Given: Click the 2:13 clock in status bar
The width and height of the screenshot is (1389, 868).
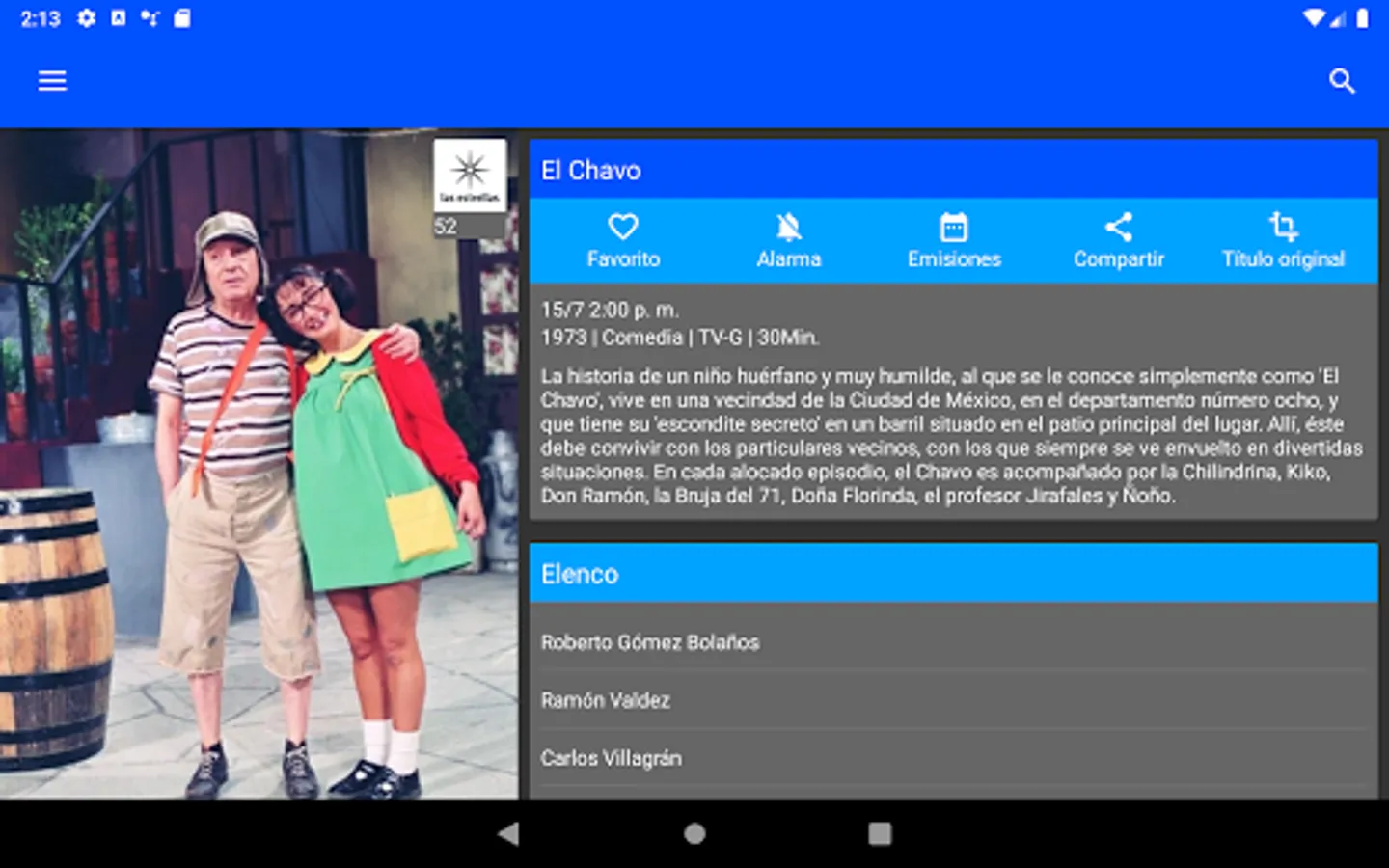Looking at the screenshot, I should [41, 18].
